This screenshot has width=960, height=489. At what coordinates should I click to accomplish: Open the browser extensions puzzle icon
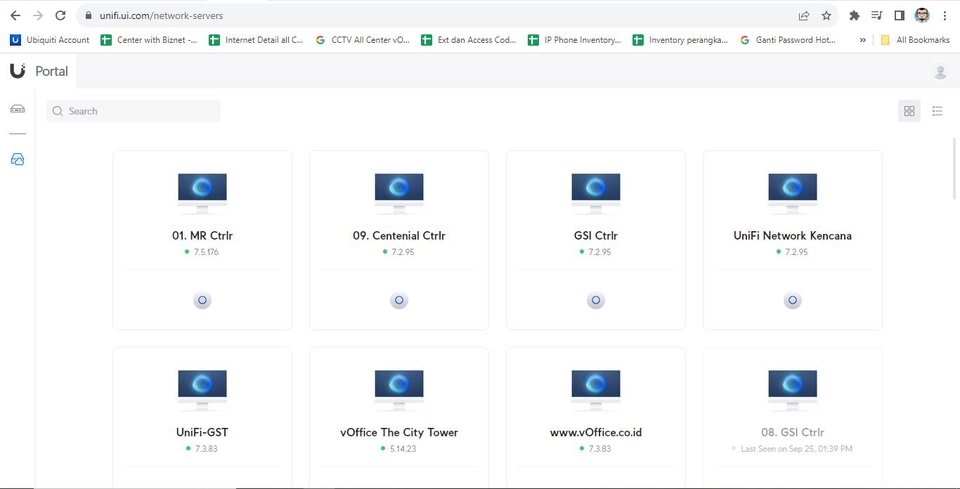pos(854,16)
